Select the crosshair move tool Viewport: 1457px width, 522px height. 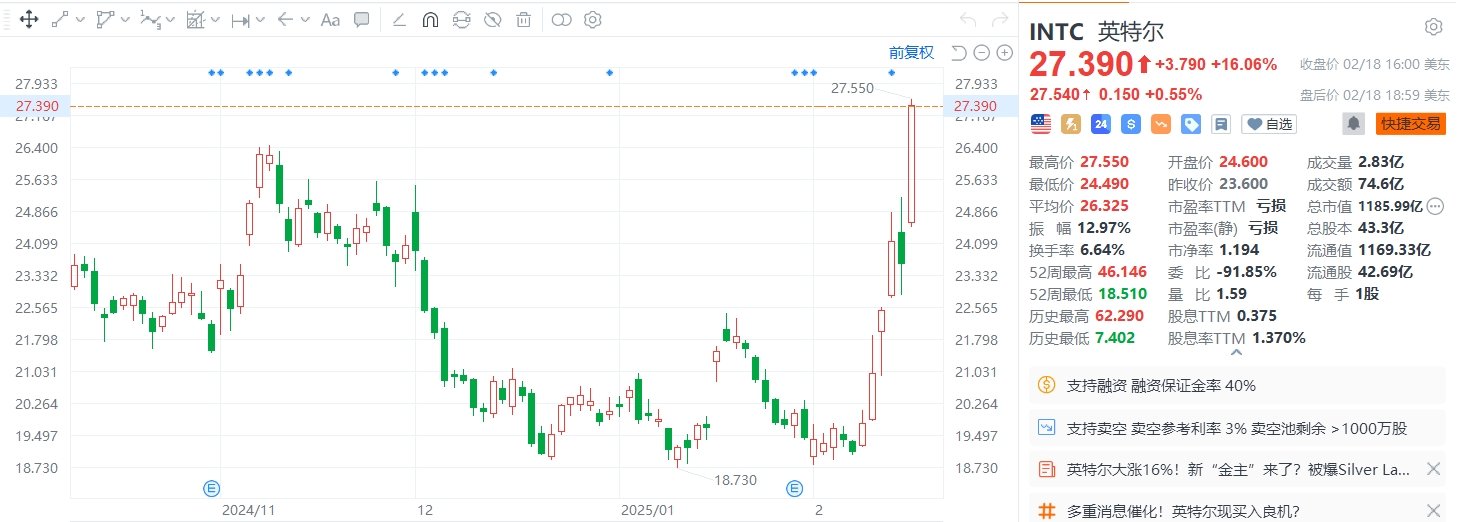pos(29,19)
